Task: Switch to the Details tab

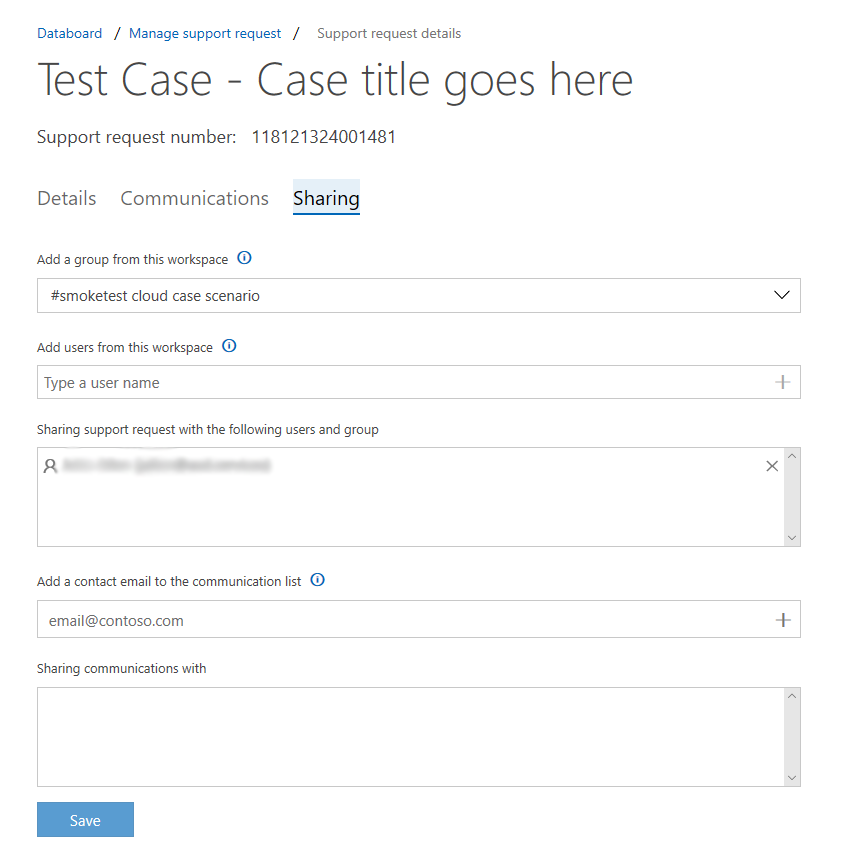Action: (x=67, y=198)
